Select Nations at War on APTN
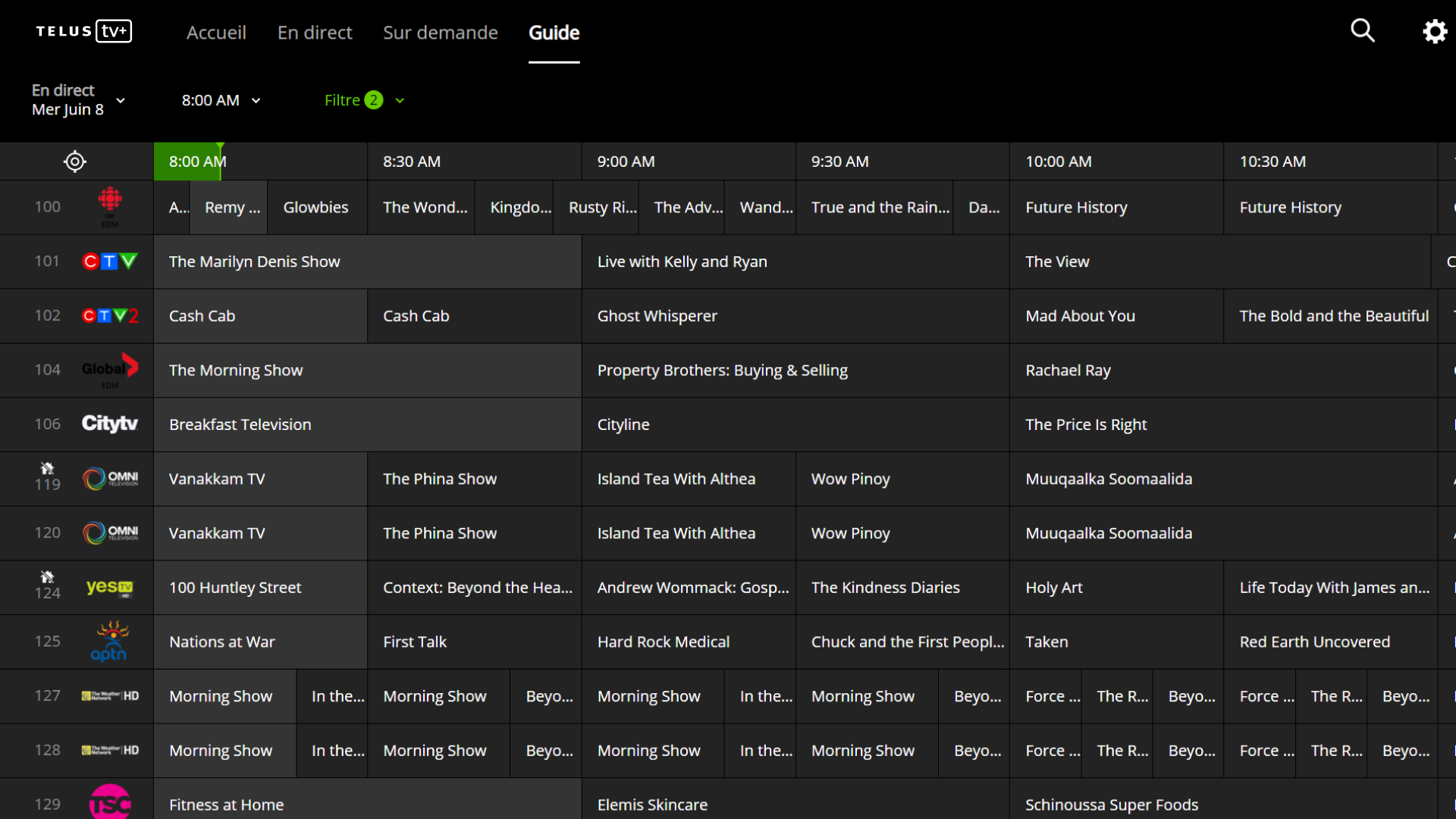Image resolution: width=1456 pixels, height=819 pixels. coord(260,642)
